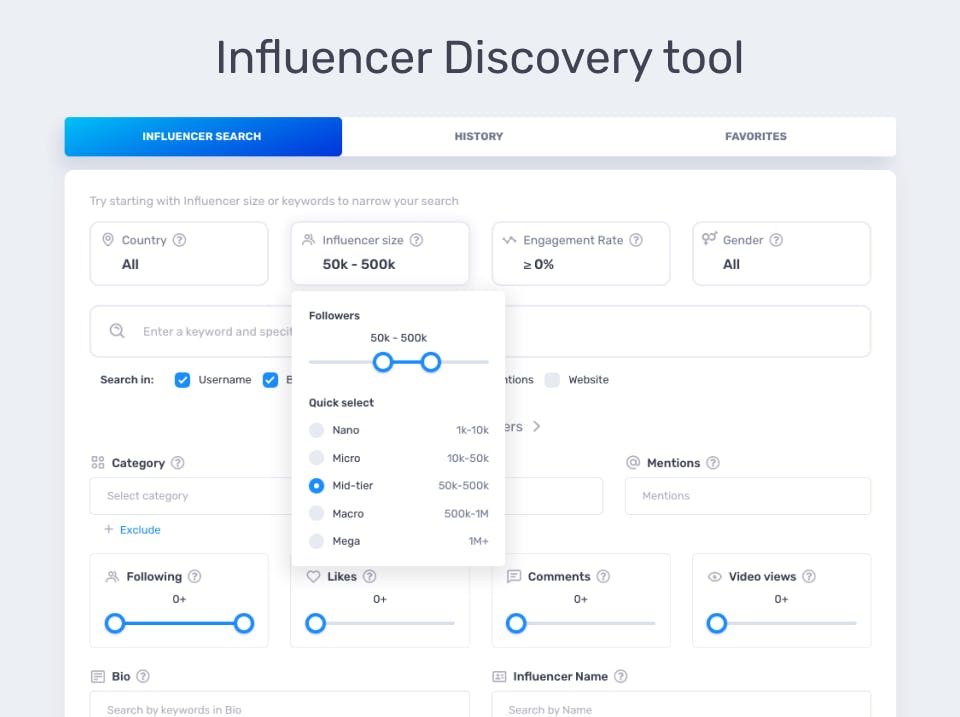Screen dimensions: 960x717
Task: Open the Gender filter dropdown
Action: [x=781, y=253]
